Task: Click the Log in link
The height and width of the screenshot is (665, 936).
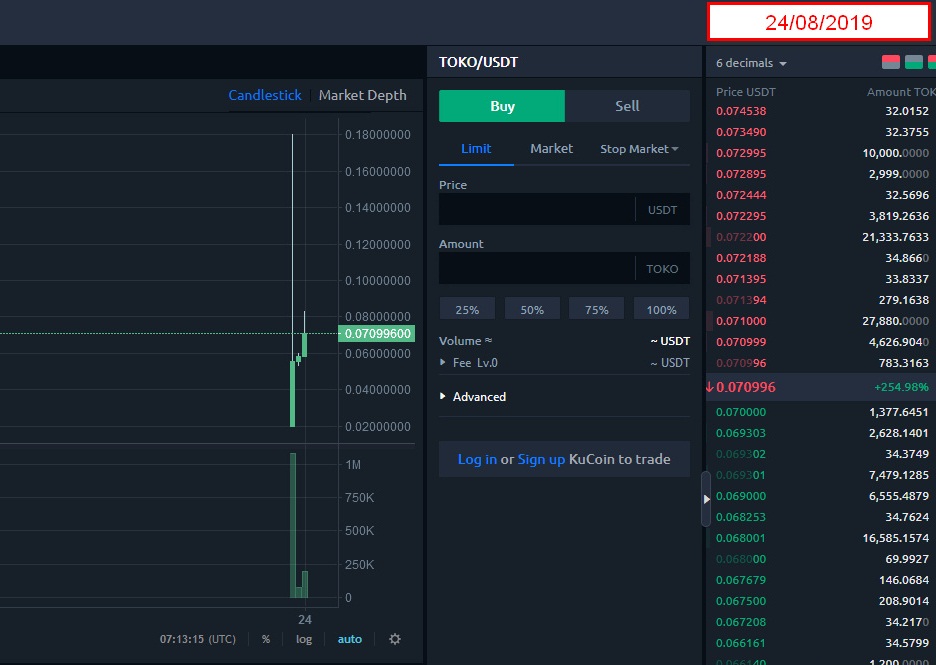Action: [477, 459]
